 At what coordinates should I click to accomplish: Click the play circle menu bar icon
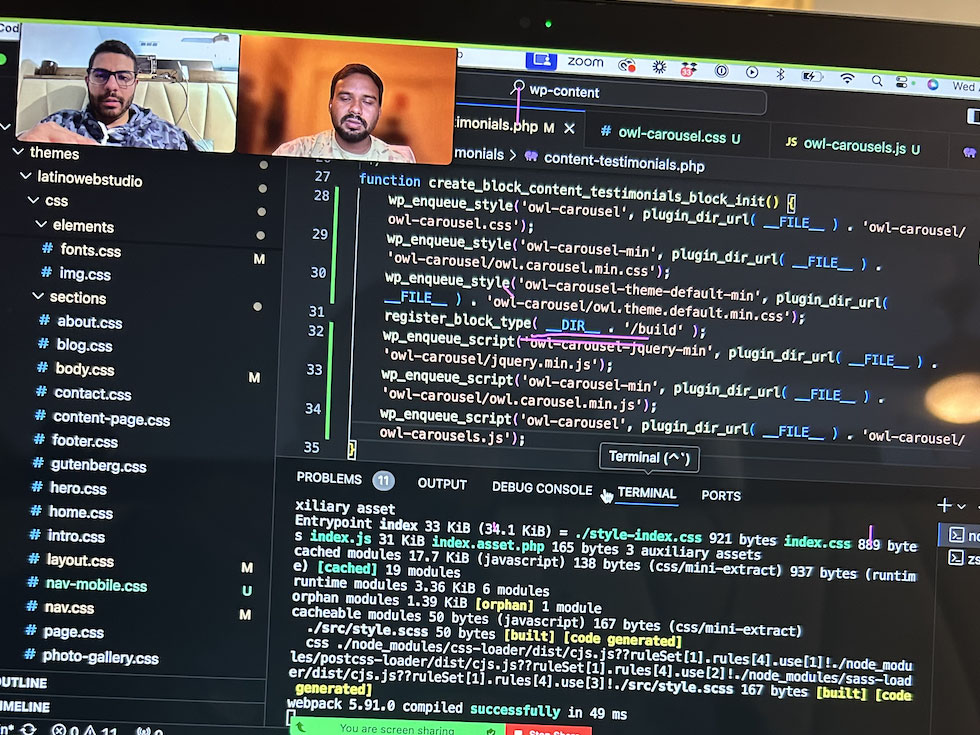(x=752, y=72)
